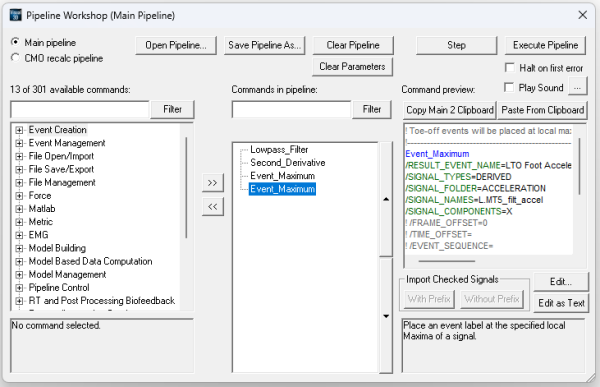The image size is (600, 387).
Task: Expand the Model Management node
Action: (19, 275)
